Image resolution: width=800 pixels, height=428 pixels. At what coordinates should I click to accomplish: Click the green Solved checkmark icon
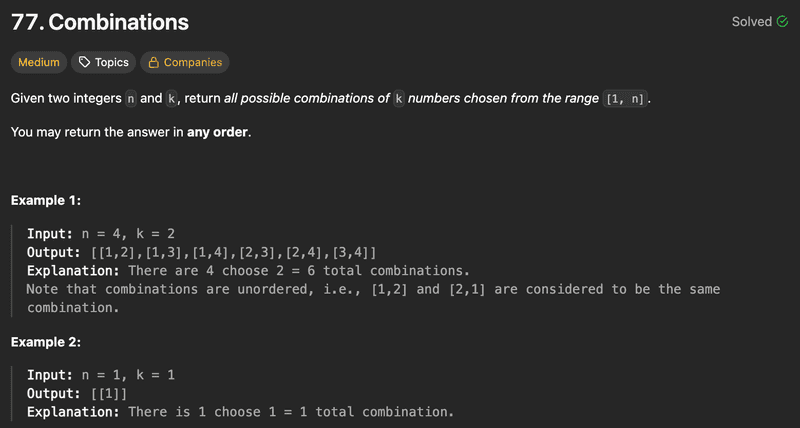point(782,21)
